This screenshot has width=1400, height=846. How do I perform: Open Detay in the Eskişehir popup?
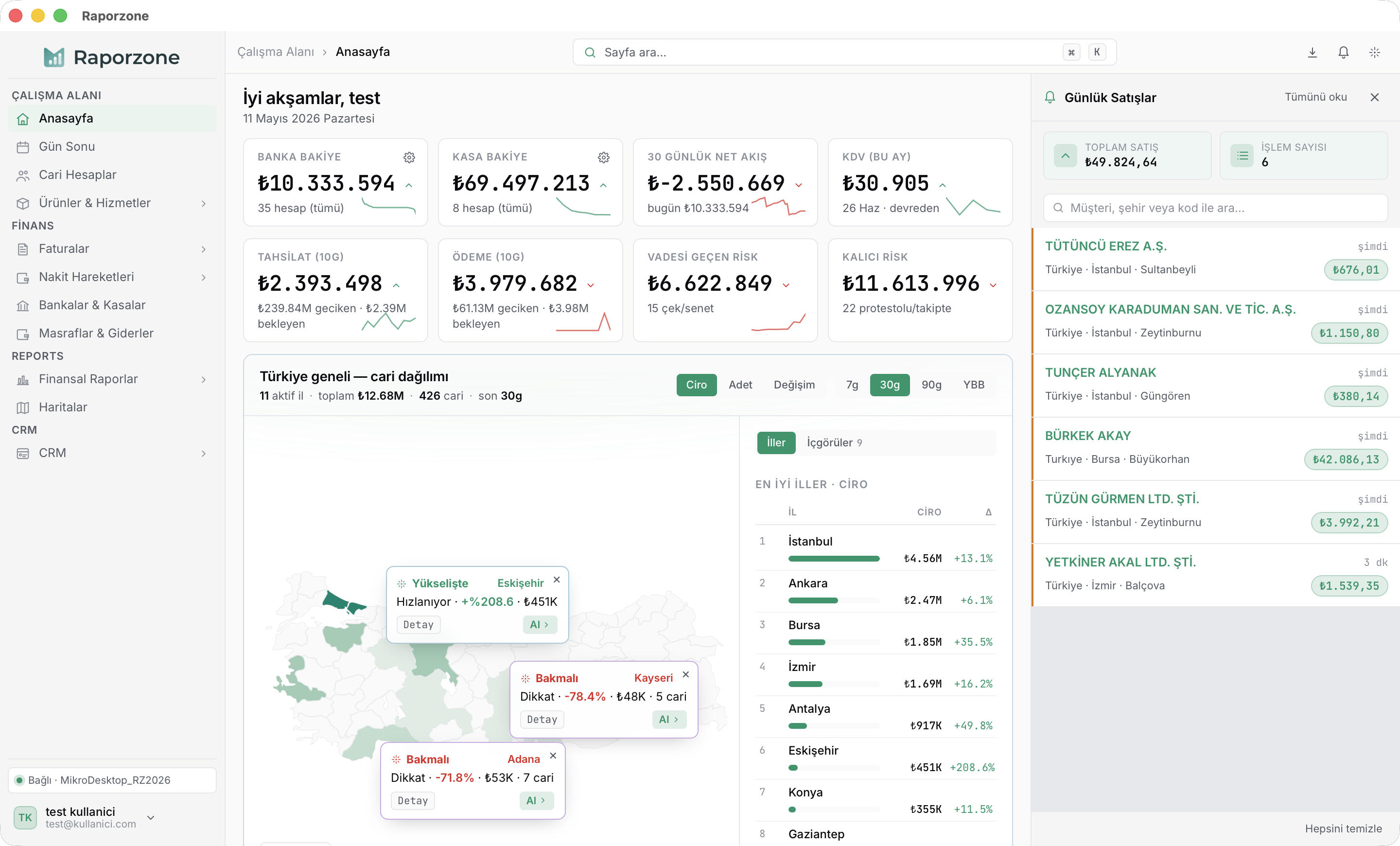pos(418,624)
